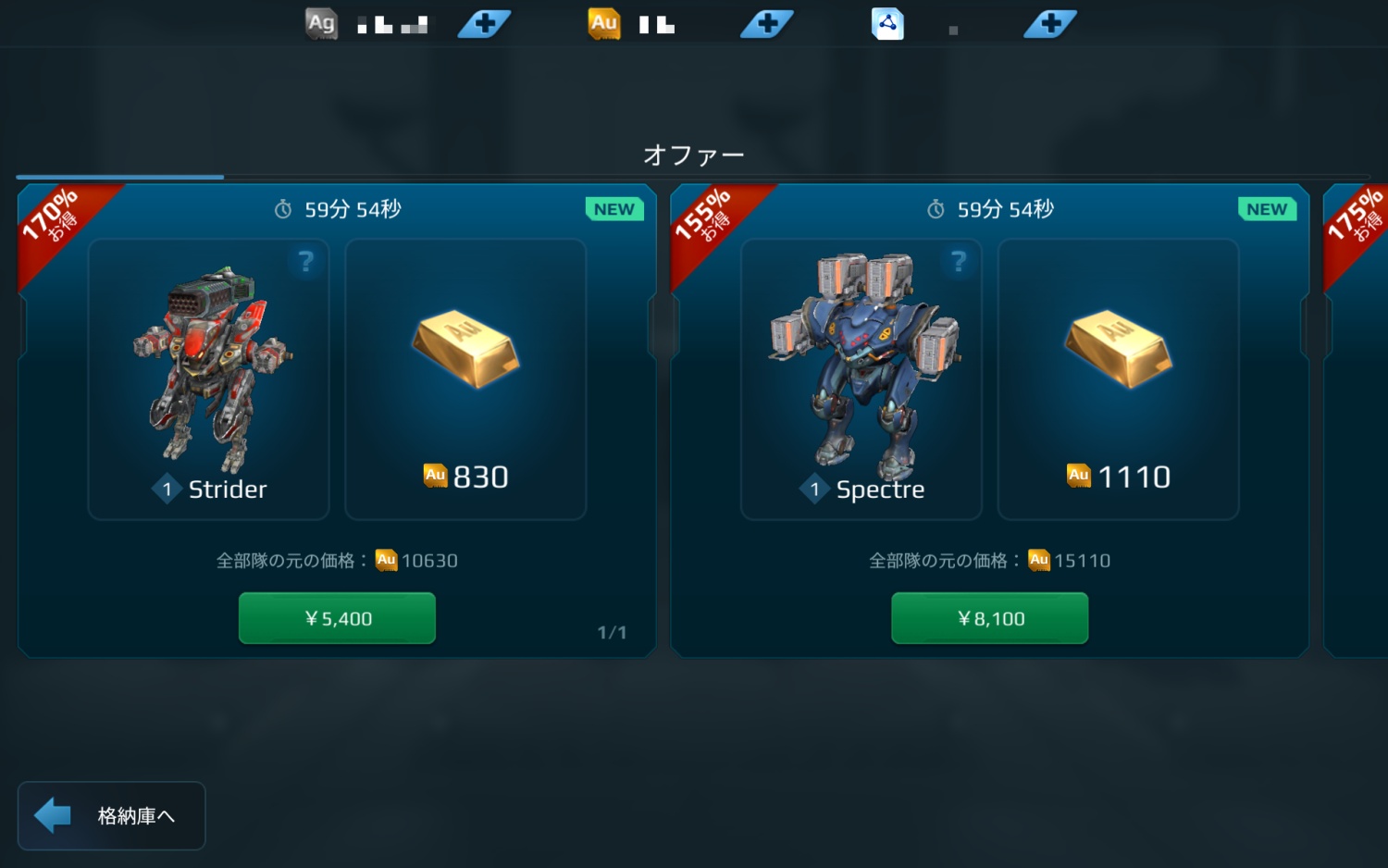Click the NEW badge on the Strider offer
1388x868 pixels.
[614, 209]
